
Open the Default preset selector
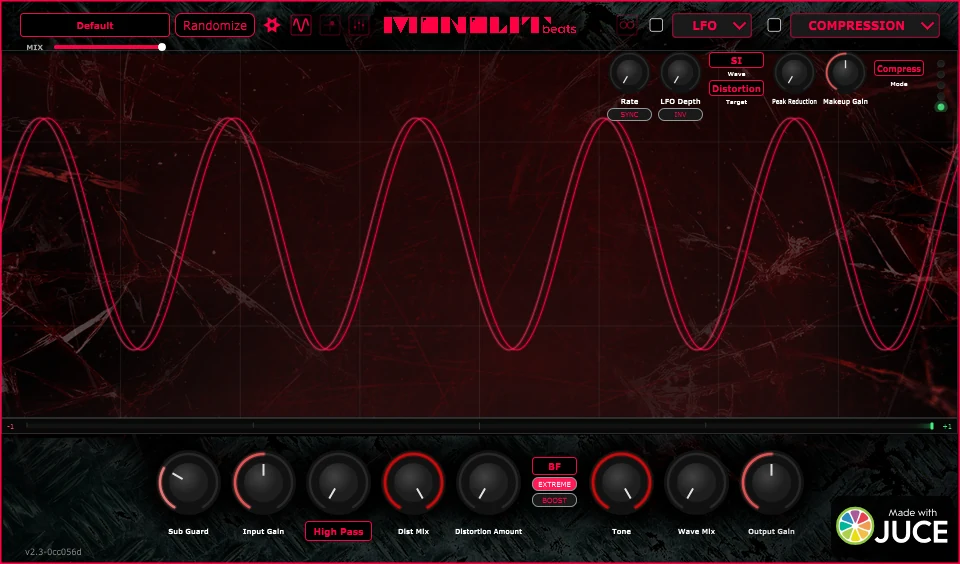[x=95, y=25]
